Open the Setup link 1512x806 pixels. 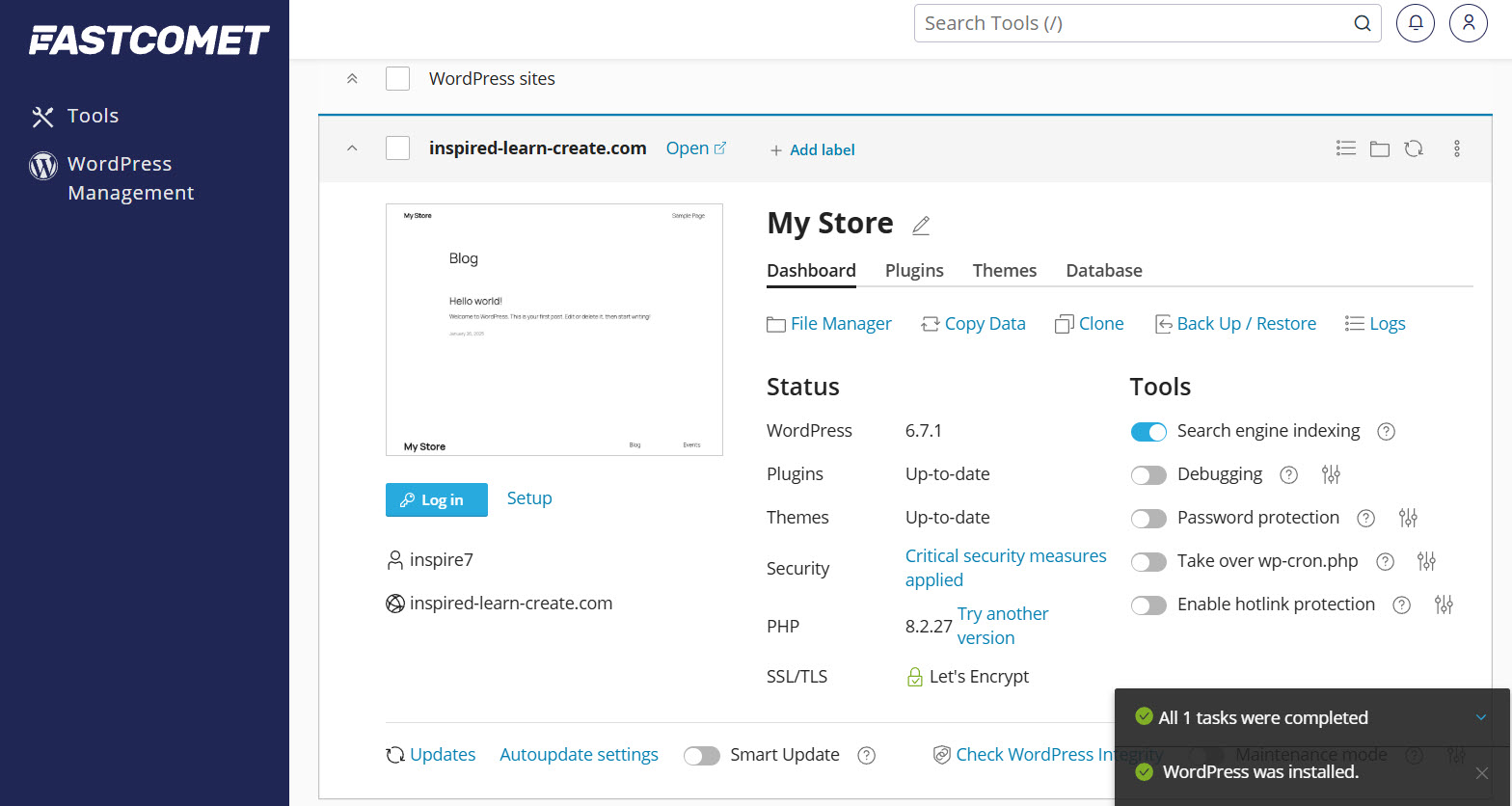[529, 498]
